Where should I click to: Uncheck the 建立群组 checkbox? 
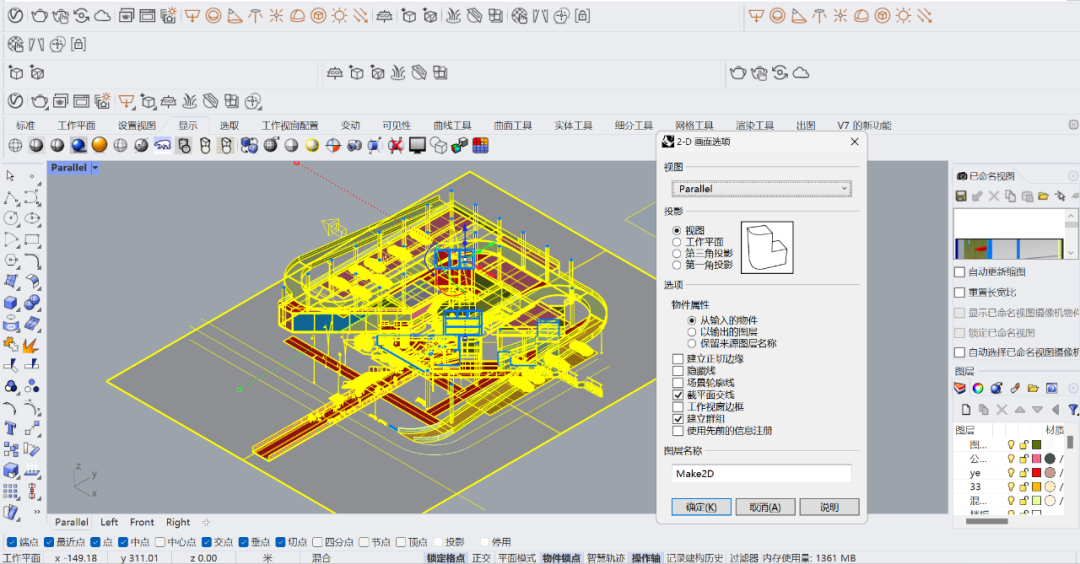(x=678, y=419)
